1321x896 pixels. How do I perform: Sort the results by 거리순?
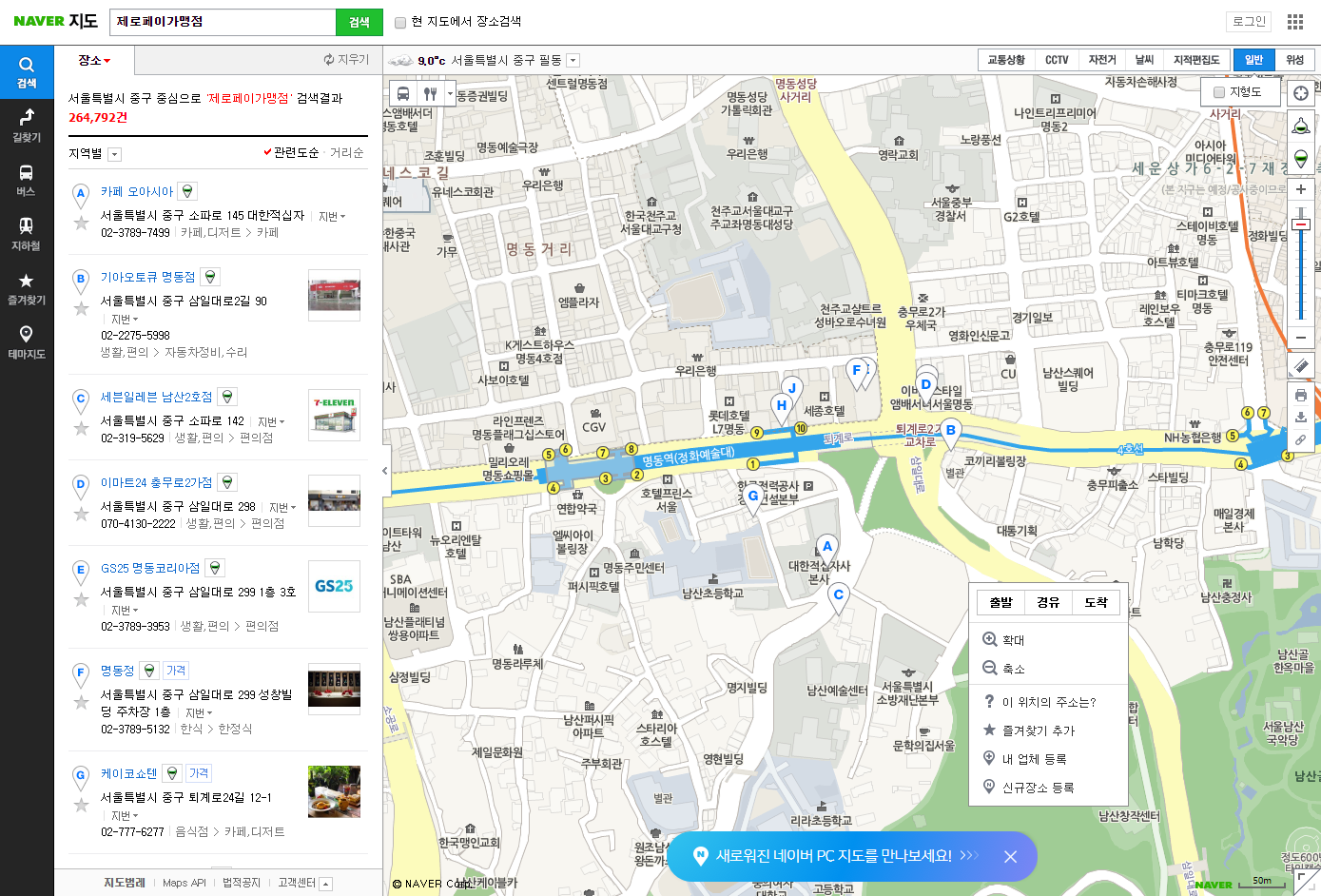click(x=346, y=152)
